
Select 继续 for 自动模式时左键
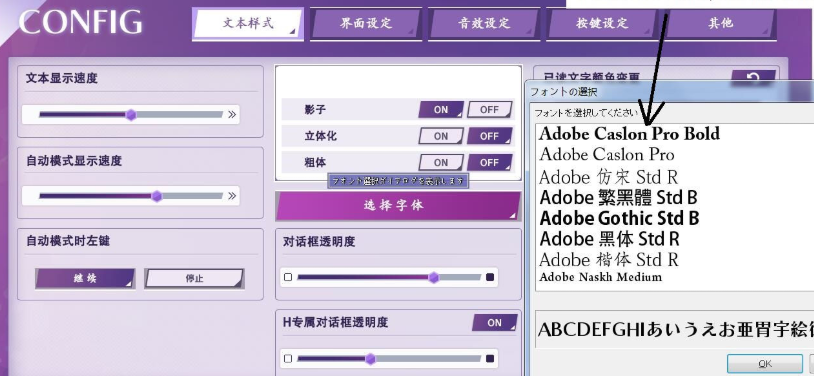pos(85,278)
